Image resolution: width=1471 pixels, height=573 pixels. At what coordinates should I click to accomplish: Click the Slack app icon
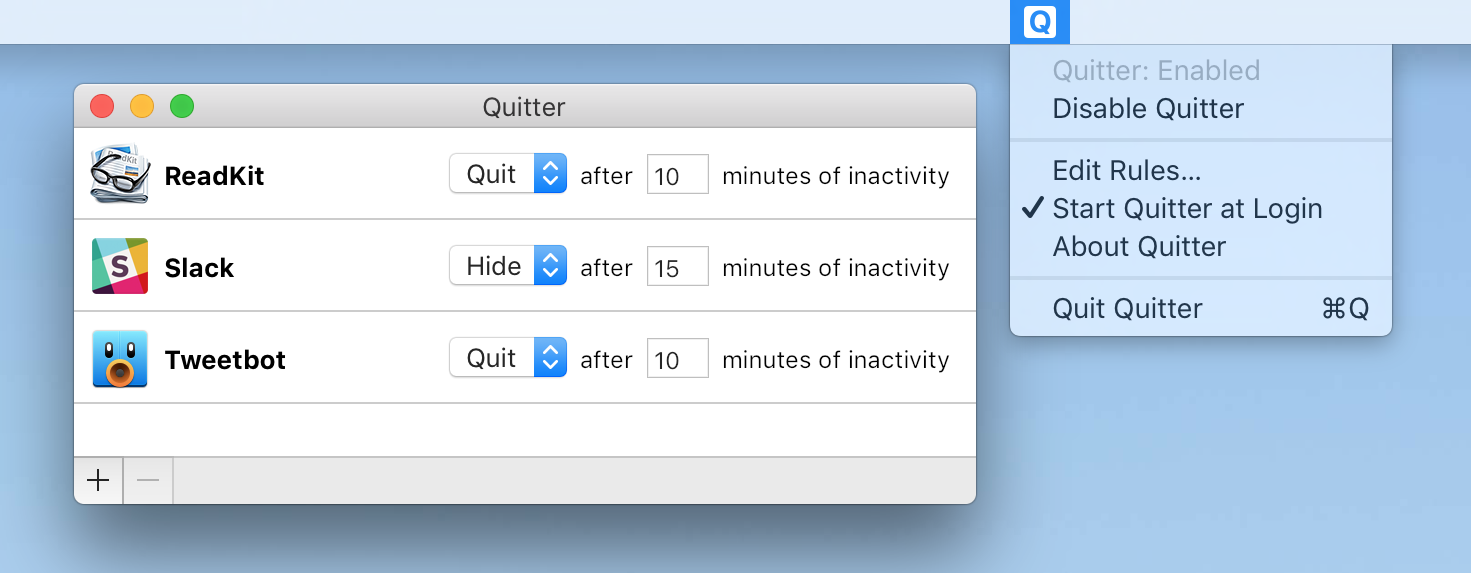(120, 266)
